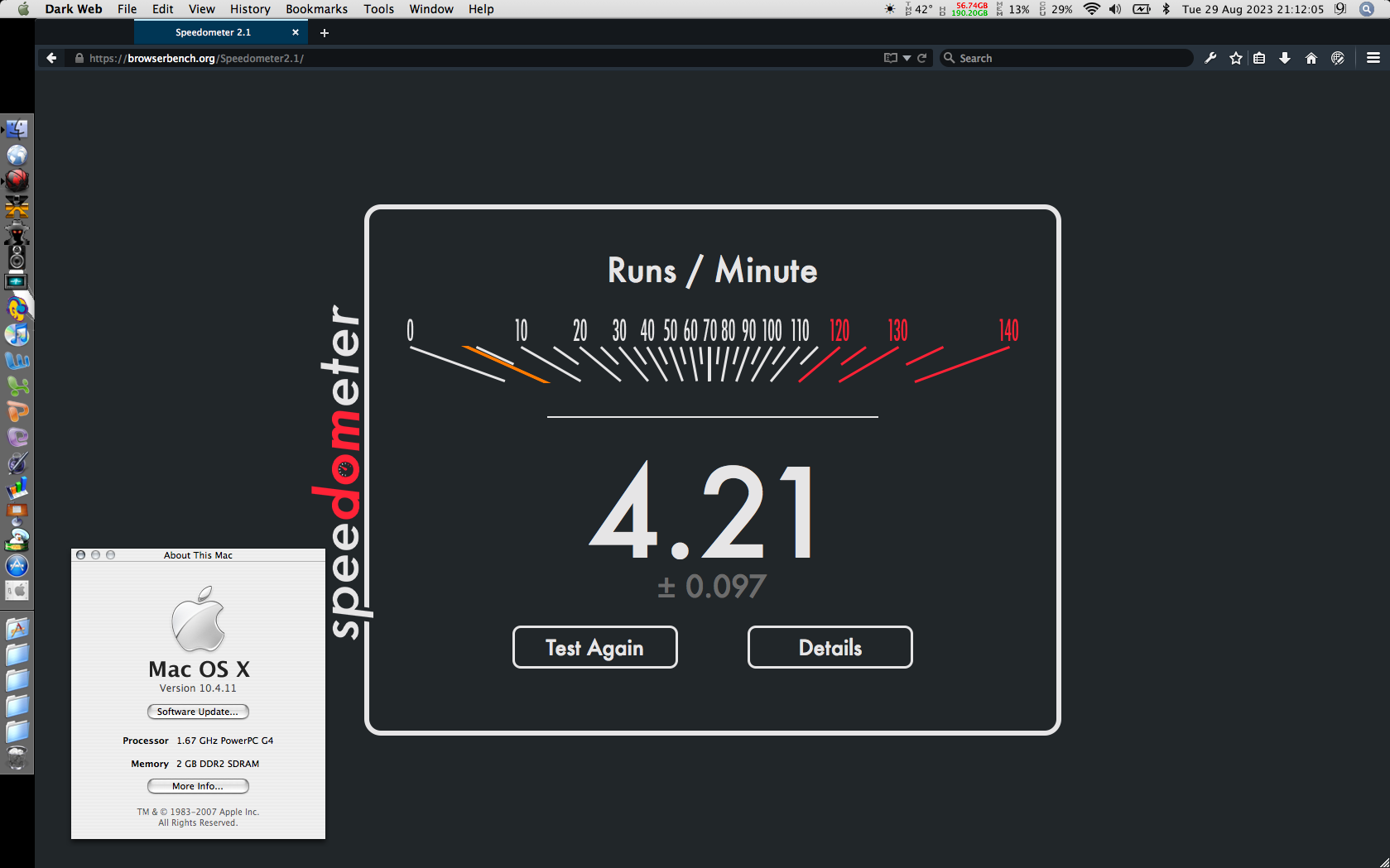Click the date and time in menu bar

coord(1253,9)
